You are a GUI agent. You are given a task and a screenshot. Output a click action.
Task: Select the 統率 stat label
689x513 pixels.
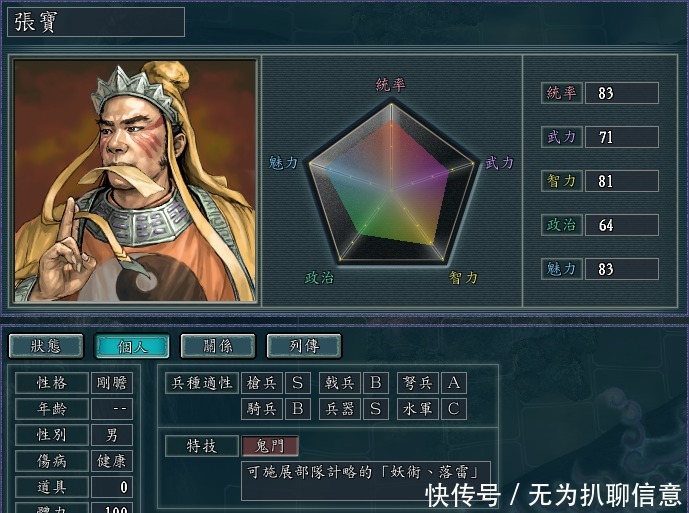pos(562,93)
